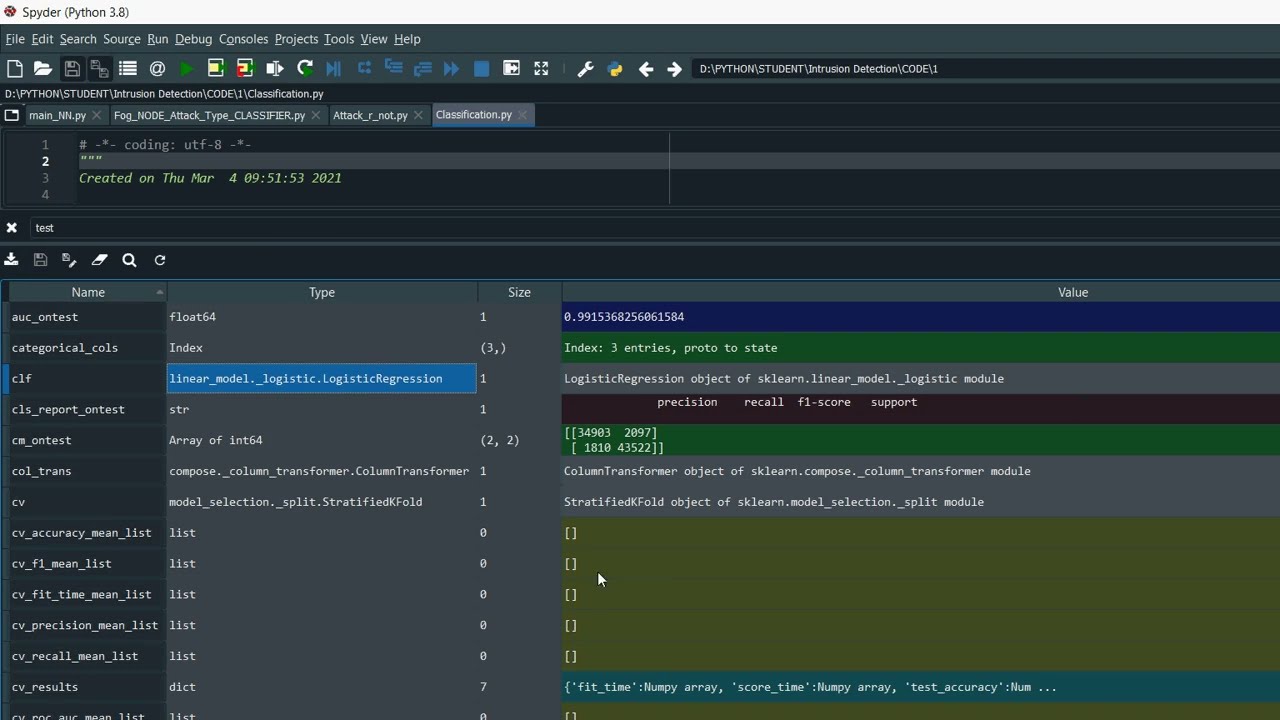Open the browse tabs button left of main_NN.py
The width and height of the screenshot is (1280, 720).
point(12,115)
